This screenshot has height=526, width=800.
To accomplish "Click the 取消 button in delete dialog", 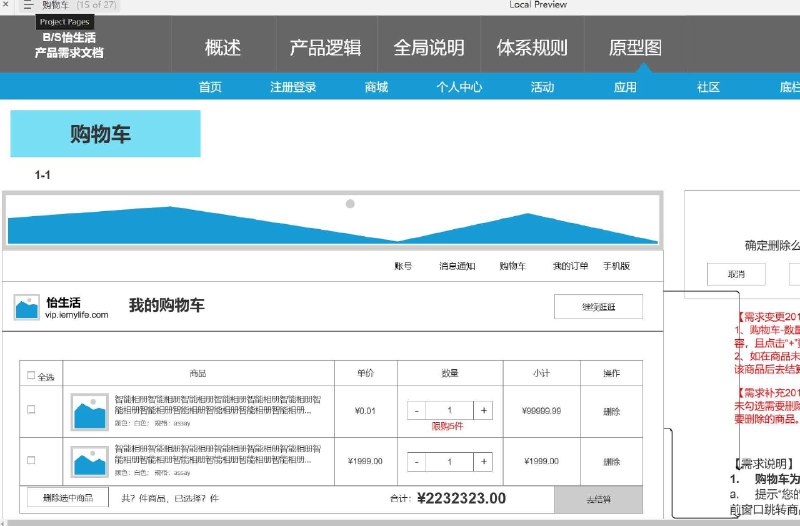I will tap(736, 274).
